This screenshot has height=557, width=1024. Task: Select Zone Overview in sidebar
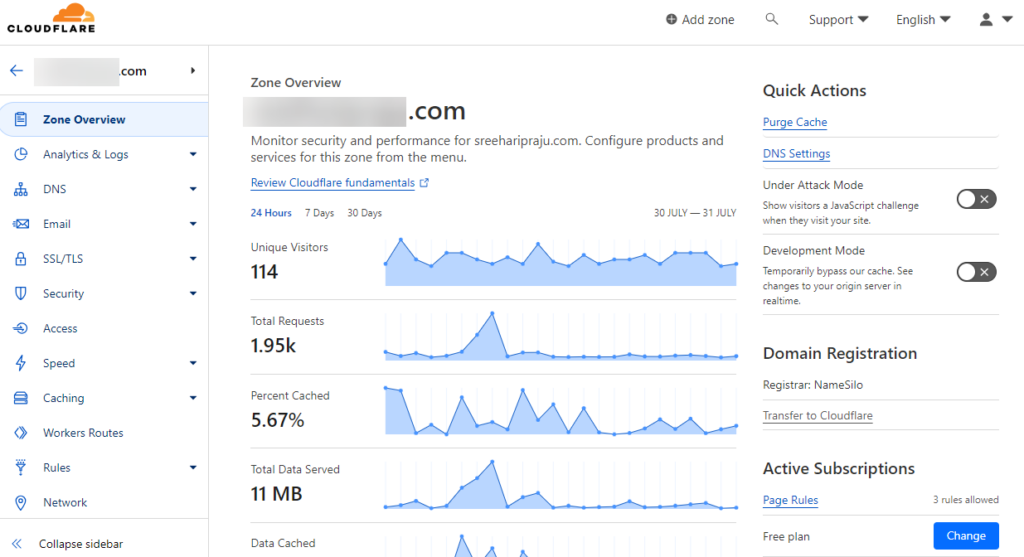pyautogui.click(x=104, y=119)
